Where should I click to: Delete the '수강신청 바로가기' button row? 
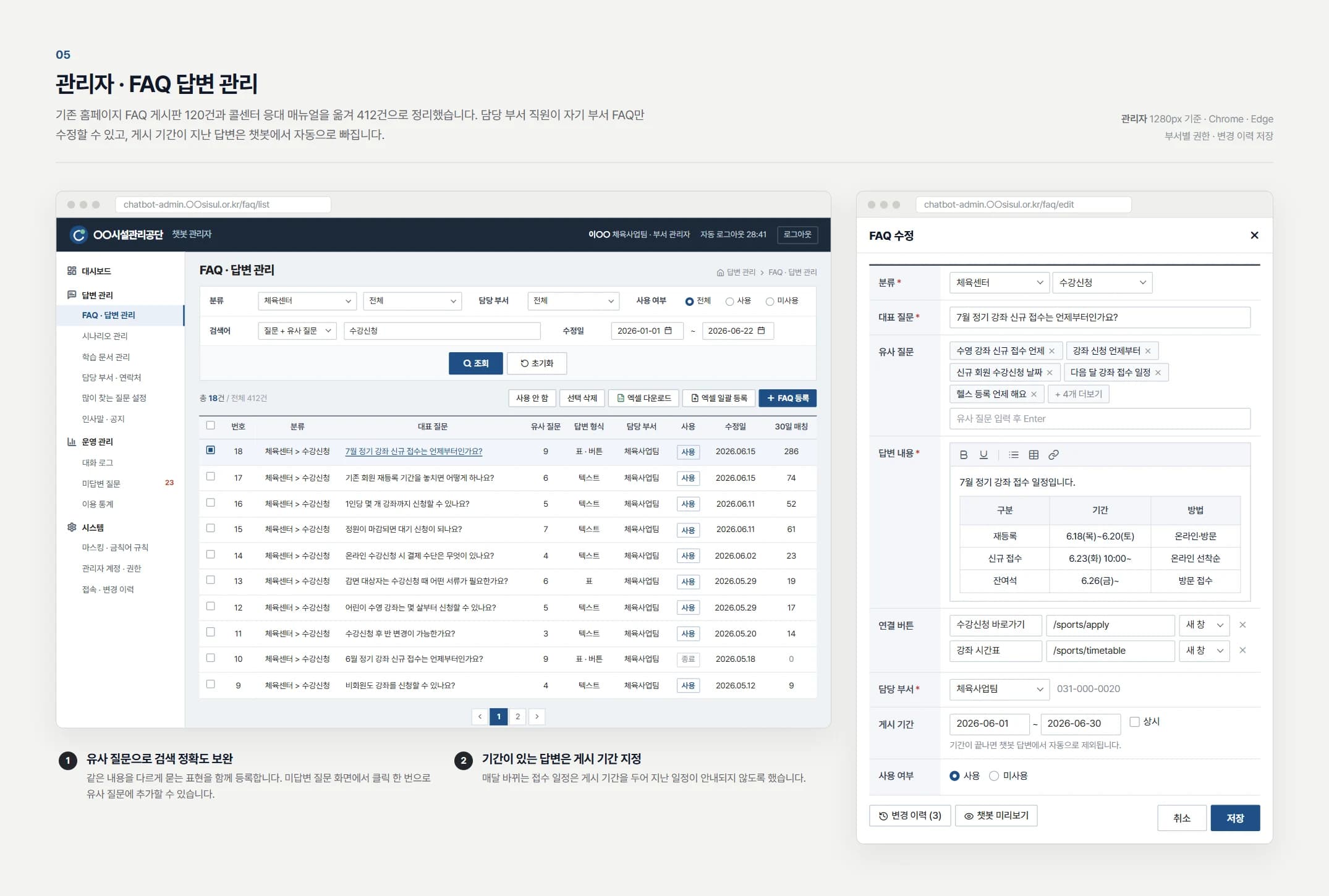(x=1242, y=625)
